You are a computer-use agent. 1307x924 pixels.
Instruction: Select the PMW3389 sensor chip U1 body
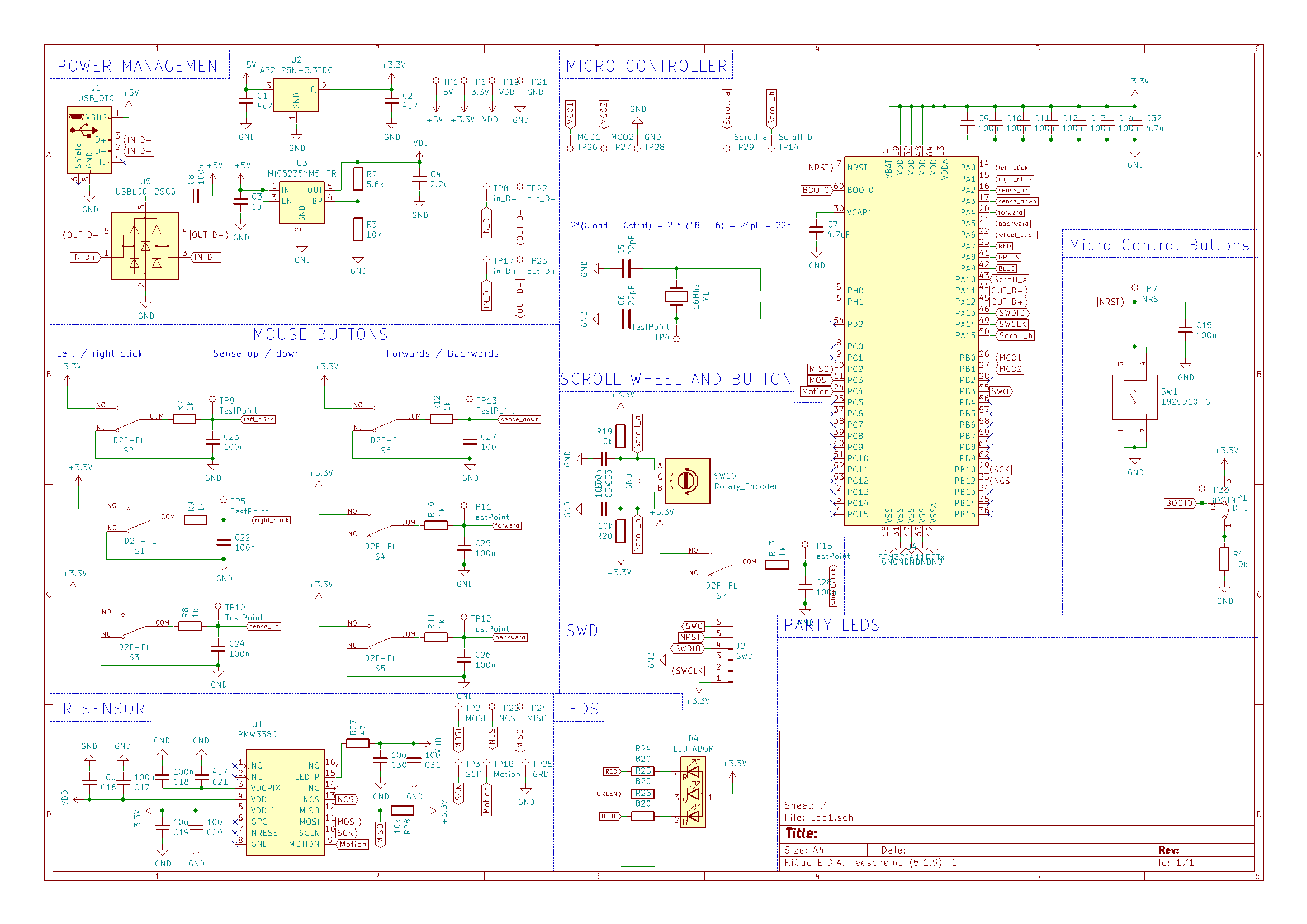tap(285, 802)
